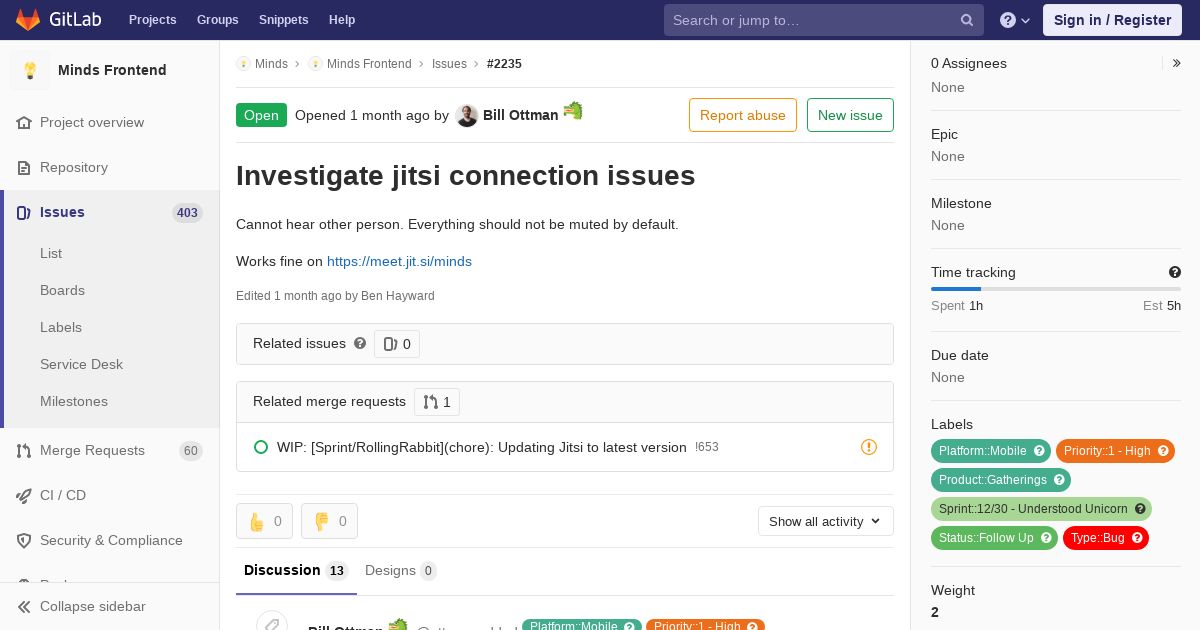This screenshot has height=630, width=1200.
Task: Click Platform::Mobile label
Action: [983, 451]
